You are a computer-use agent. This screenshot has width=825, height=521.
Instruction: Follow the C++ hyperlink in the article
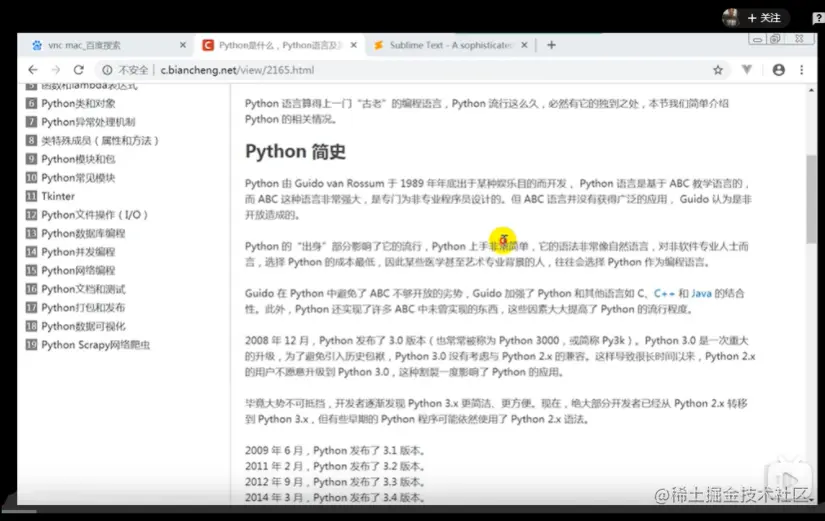(664, 293)
